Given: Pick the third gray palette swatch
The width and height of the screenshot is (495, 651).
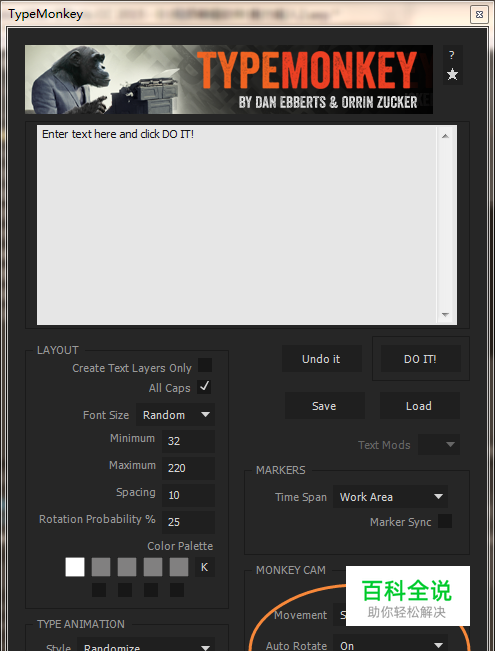Looking at the screenshot, I should (127, 567).
